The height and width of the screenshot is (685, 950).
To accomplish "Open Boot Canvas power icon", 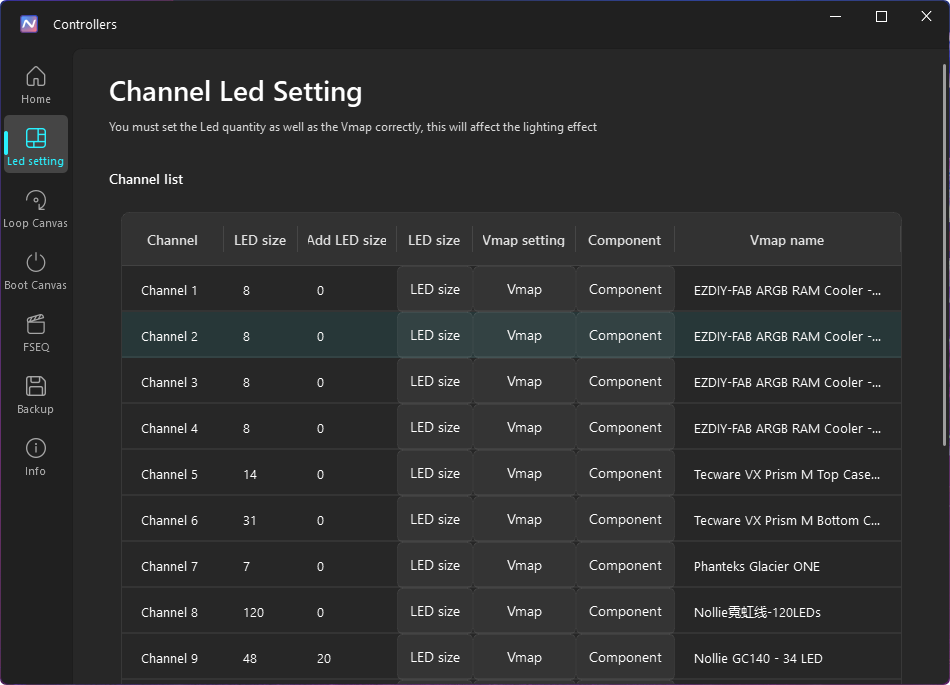I will (x=36, y=262).
